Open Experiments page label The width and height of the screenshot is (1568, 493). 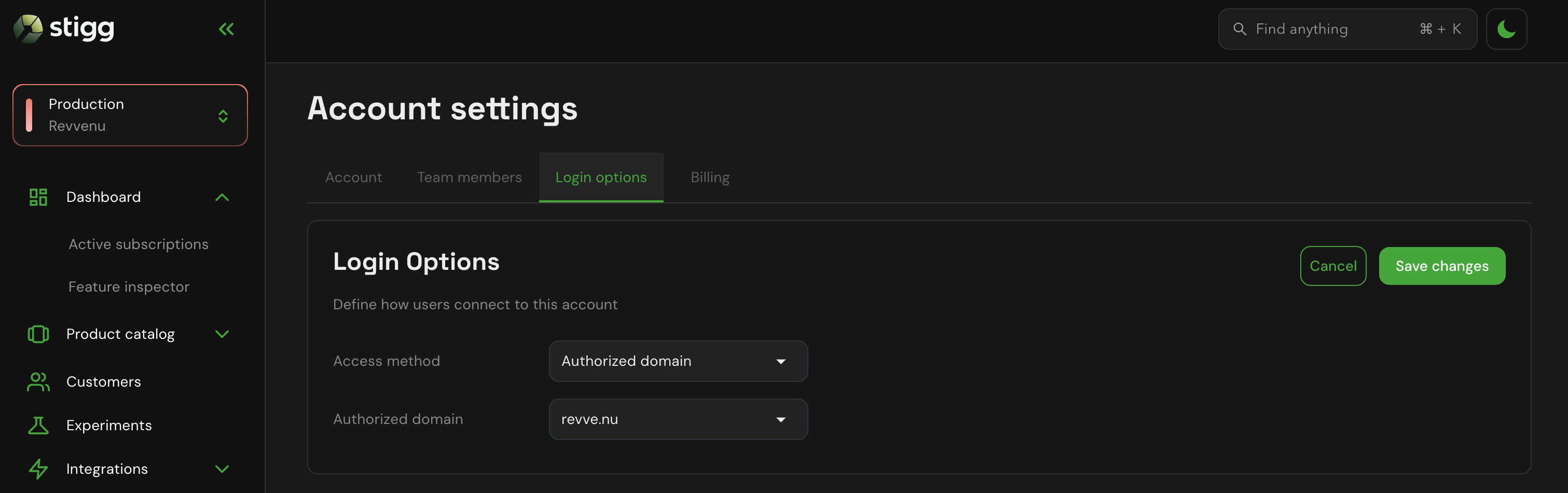click(109, 426)
